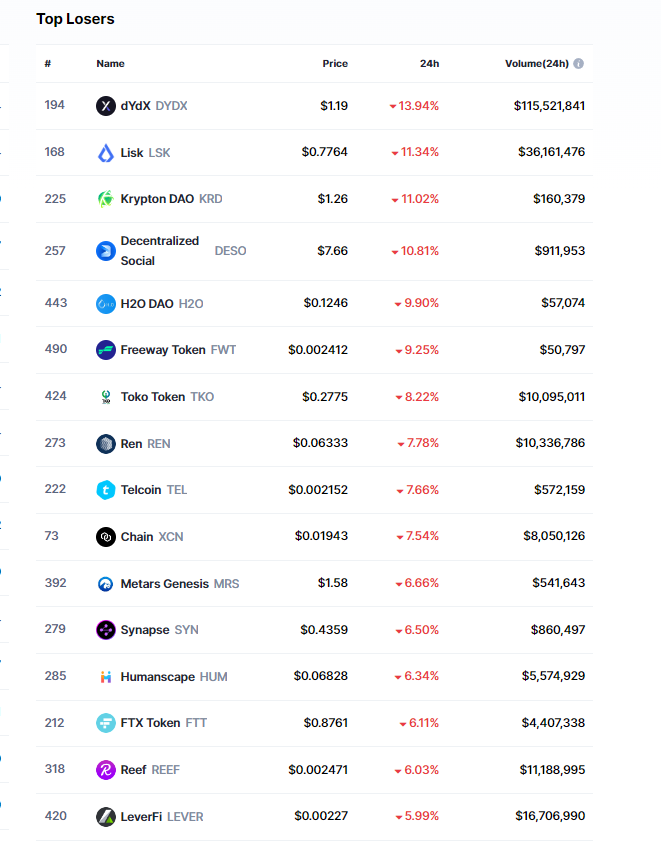
Task: Open the Humanscape HUM link
Action: point(173,677)
